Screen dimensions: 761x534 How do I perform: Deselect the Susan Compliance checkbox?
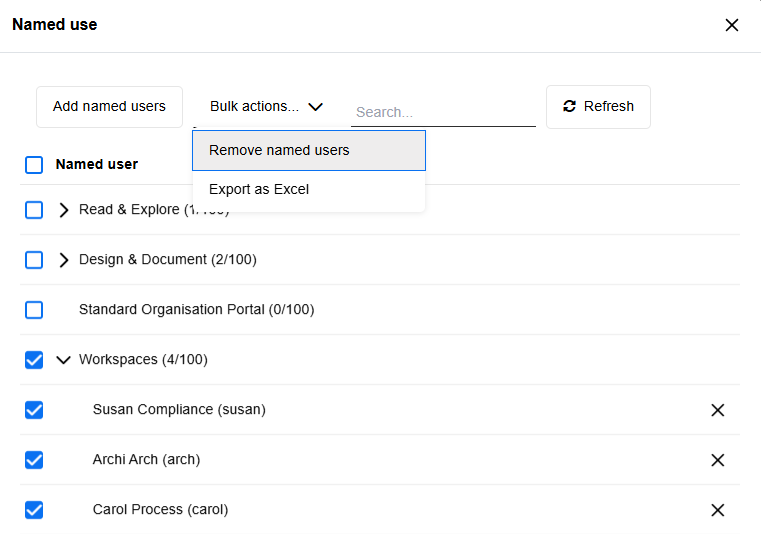click(x=34, y=410)
